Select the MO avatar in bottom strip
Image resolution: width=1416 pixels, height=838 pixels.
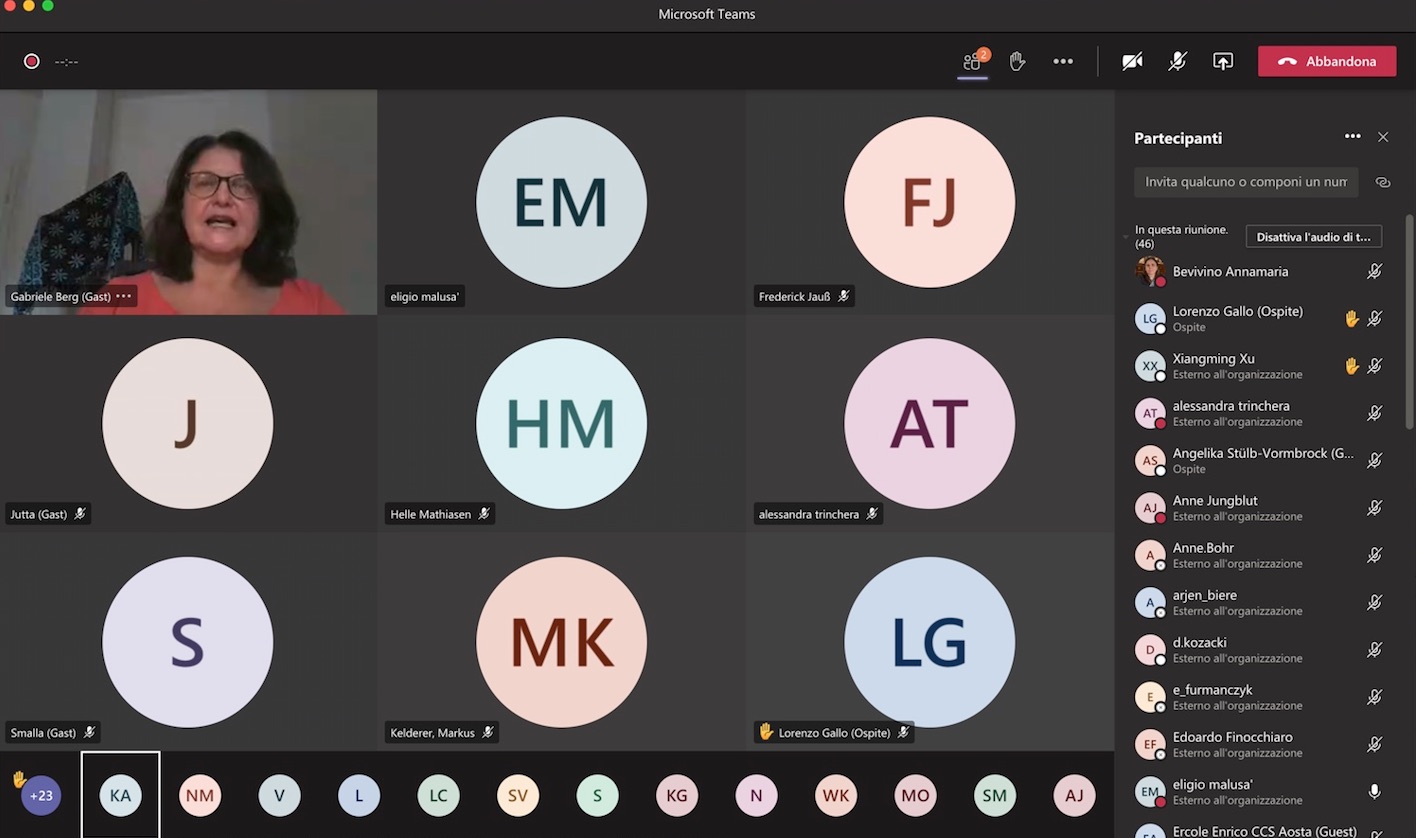915,796
